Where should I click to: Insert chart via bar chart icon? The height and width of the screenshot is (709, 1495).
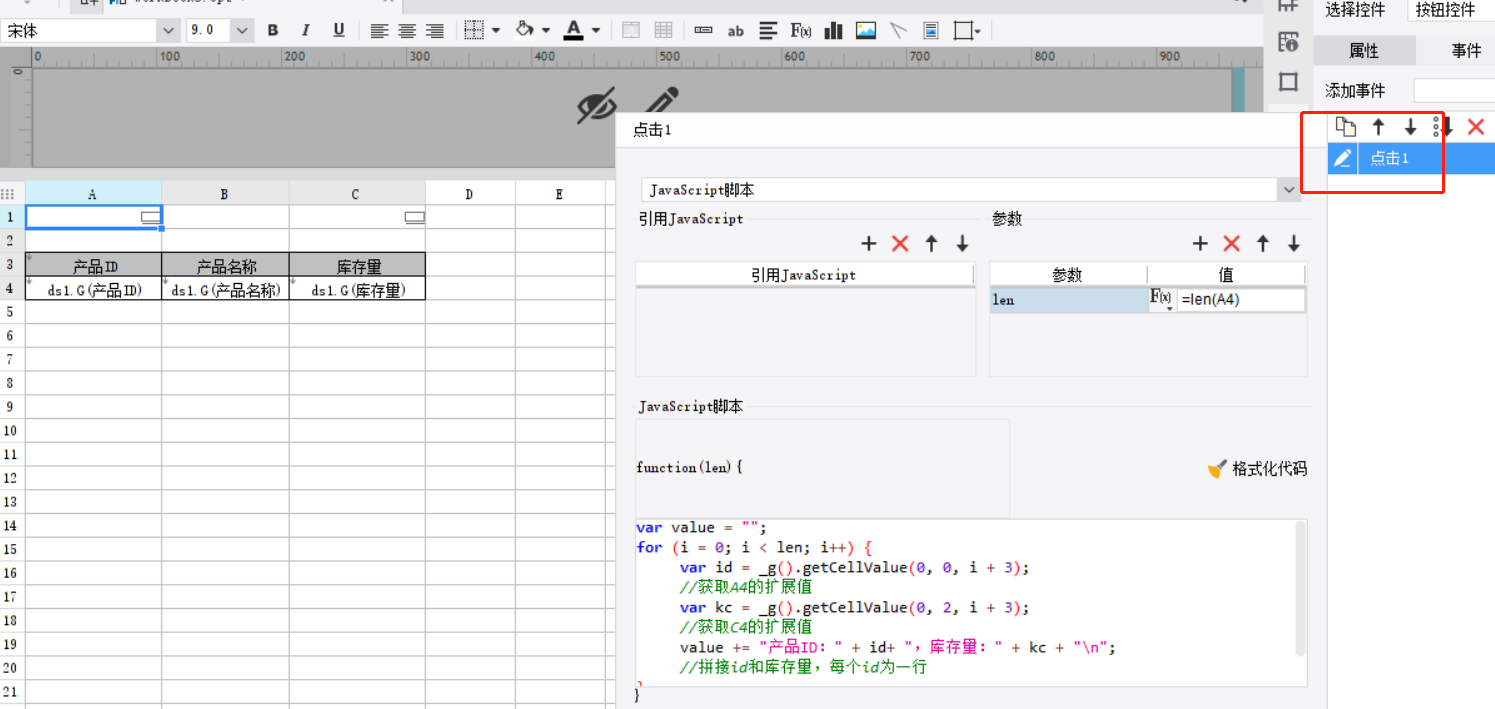coord(833,31)
